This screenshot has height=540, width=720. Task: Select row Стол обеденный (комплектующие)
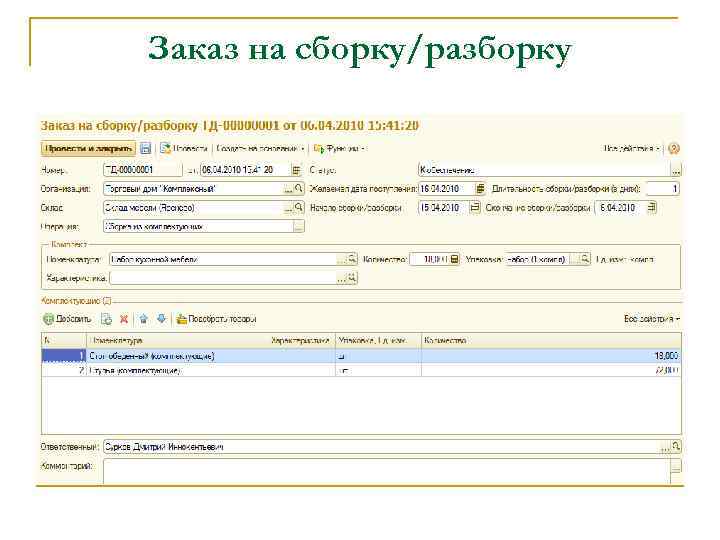pos(361,356)
